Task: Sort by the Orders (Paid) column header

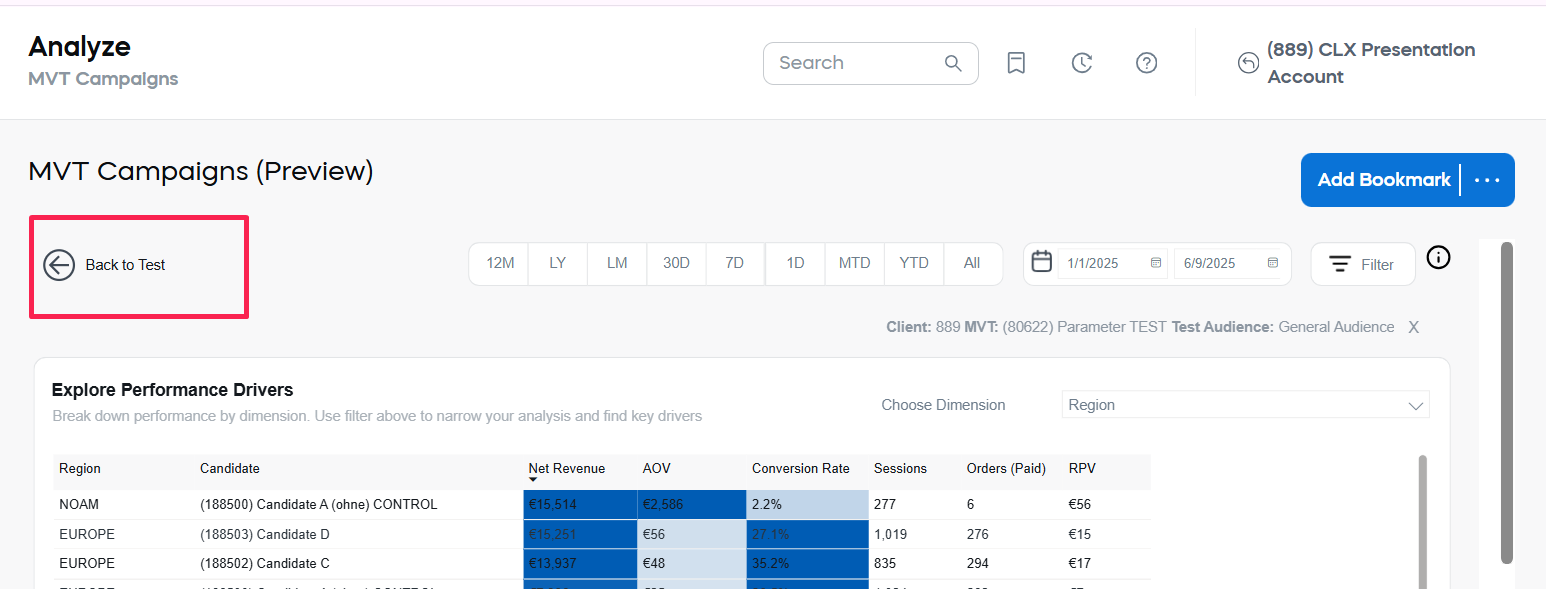Action: (x=1006, y=468)
